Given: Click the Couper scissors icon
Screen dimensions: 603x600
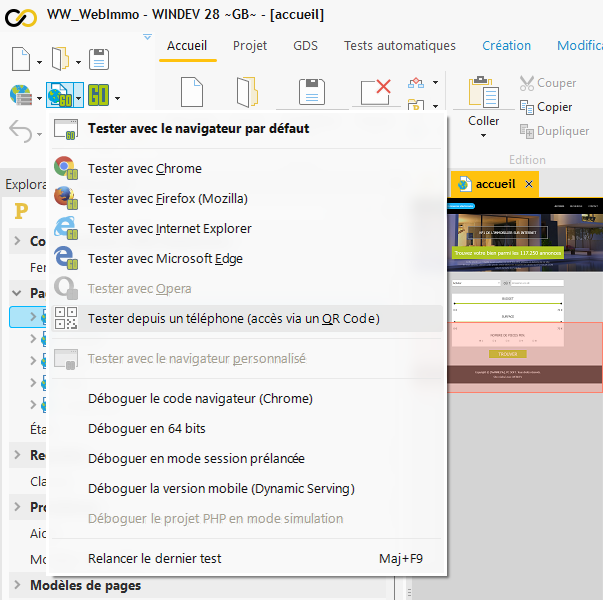Looking at the screenshot, I should pos(528,83).
